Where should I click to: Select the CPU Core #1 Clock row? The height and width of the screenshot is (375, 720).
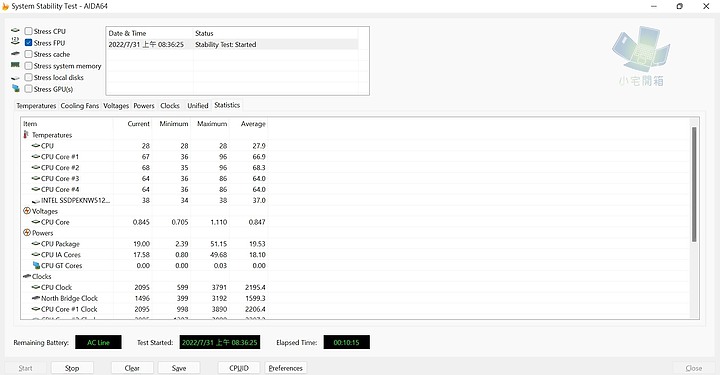pyautogui.click(x=145, y=309)
